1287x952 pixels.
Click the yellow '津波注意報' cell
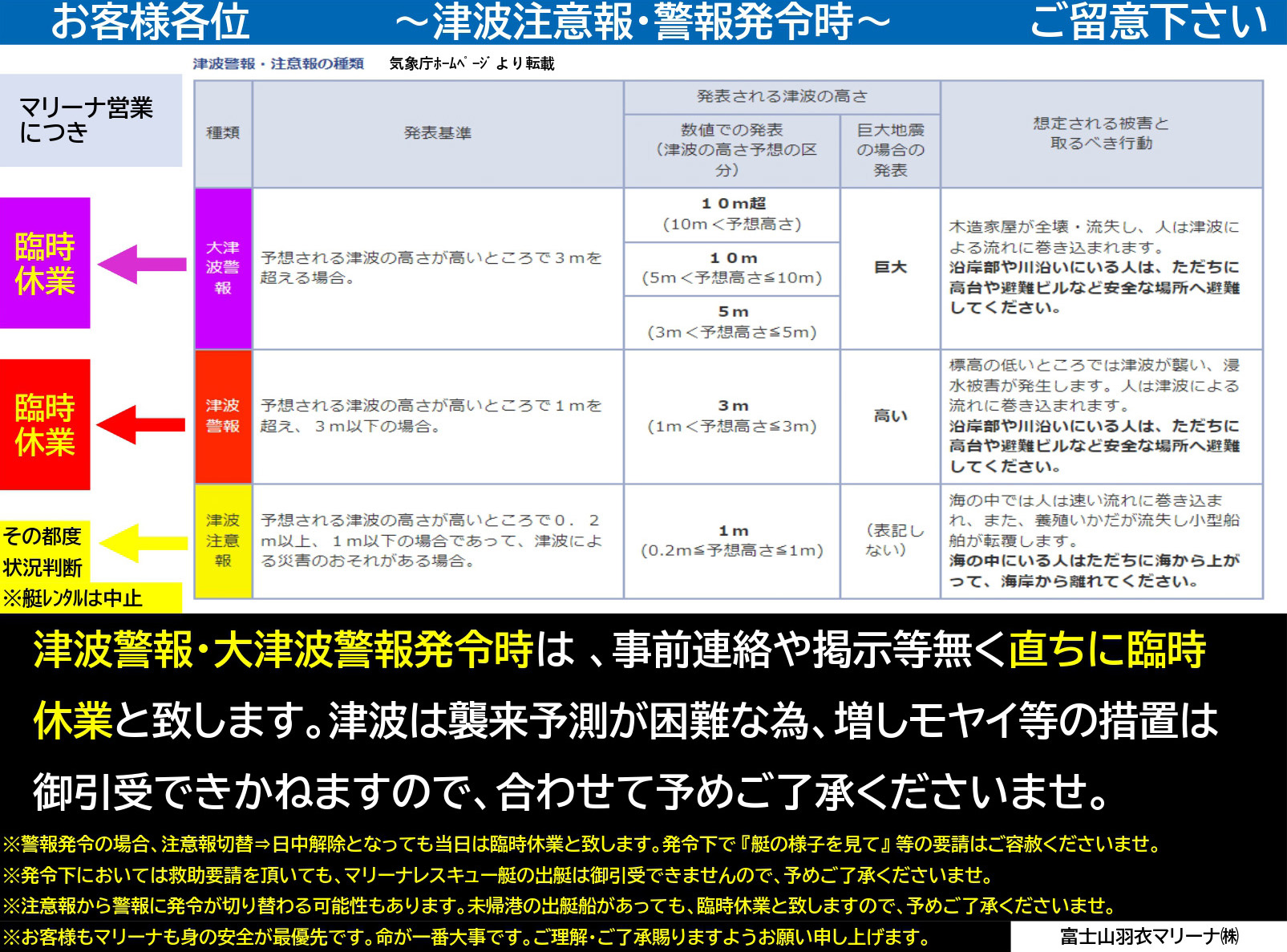point(223,541)
